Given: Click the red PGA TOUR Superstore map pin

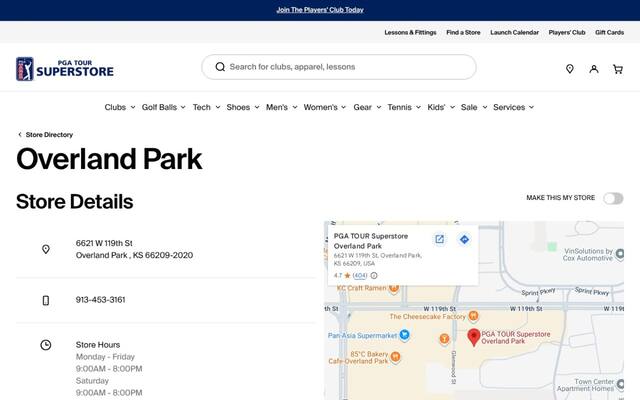Looking at the screenshot, I should [473, 337].
